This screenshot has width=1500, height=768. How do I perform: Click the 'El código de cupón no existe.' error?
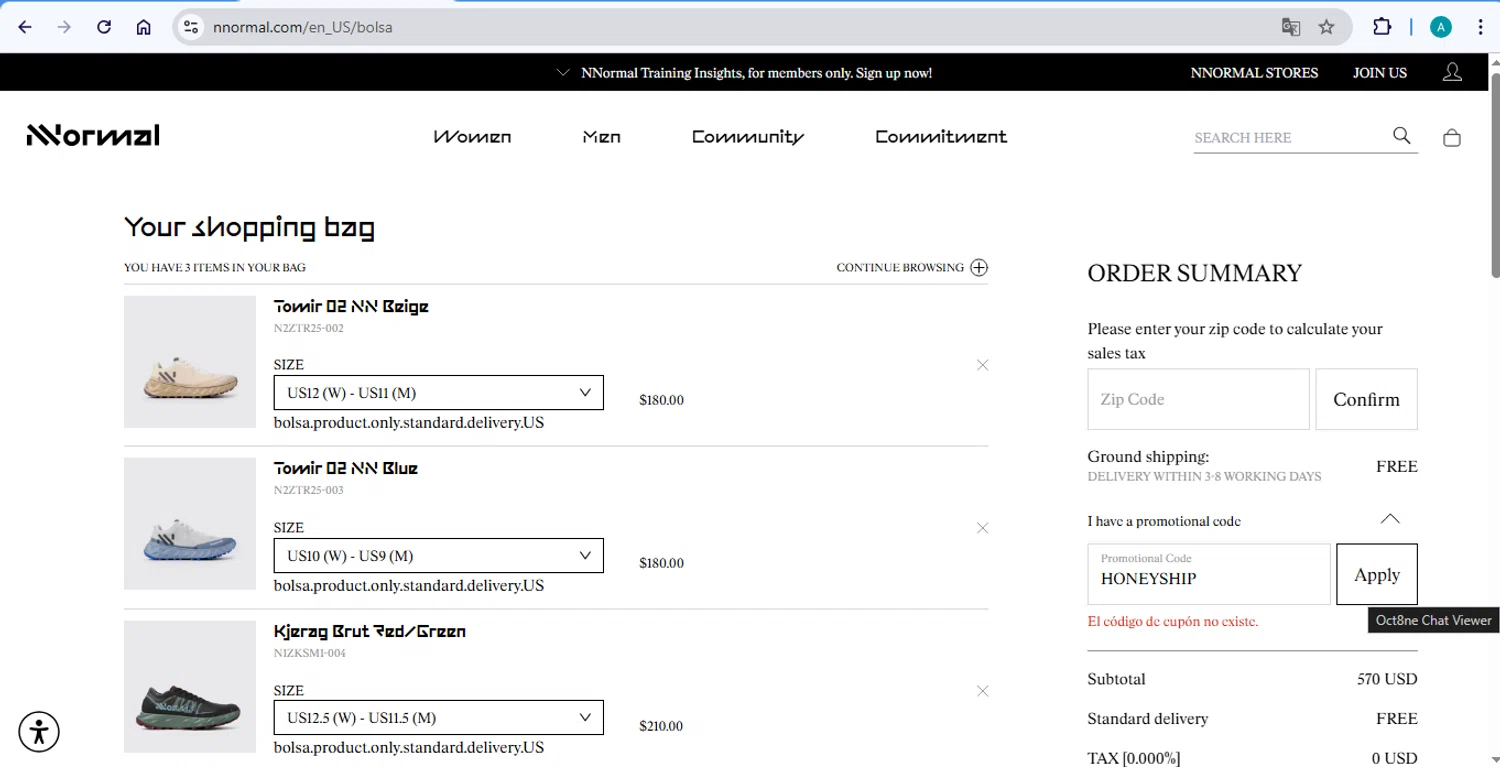pos(1173,622)
